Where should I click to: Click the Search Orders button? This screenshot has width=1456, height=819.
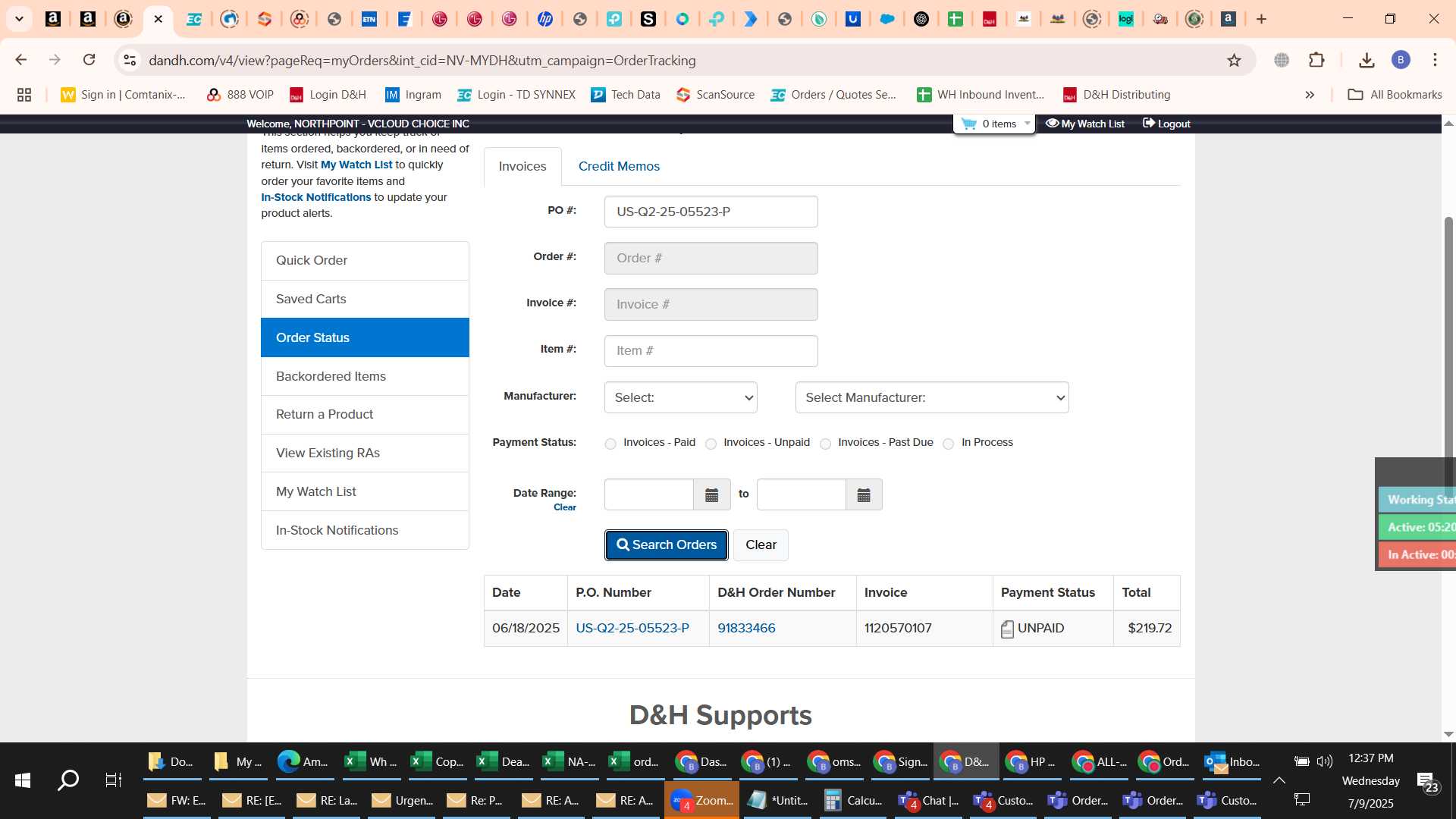667,544
